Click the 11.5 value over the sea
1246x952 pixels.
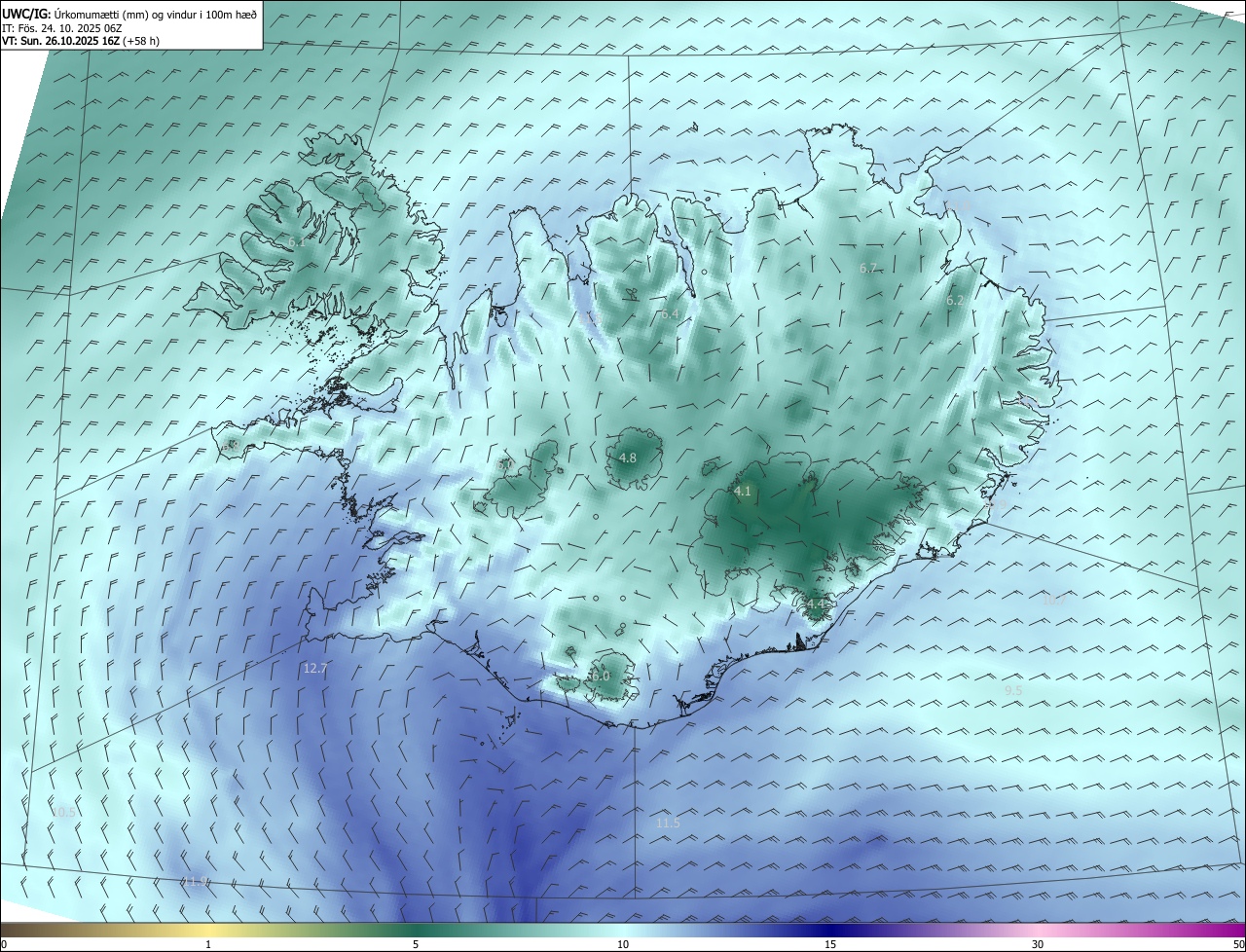[x=668, y=823]
